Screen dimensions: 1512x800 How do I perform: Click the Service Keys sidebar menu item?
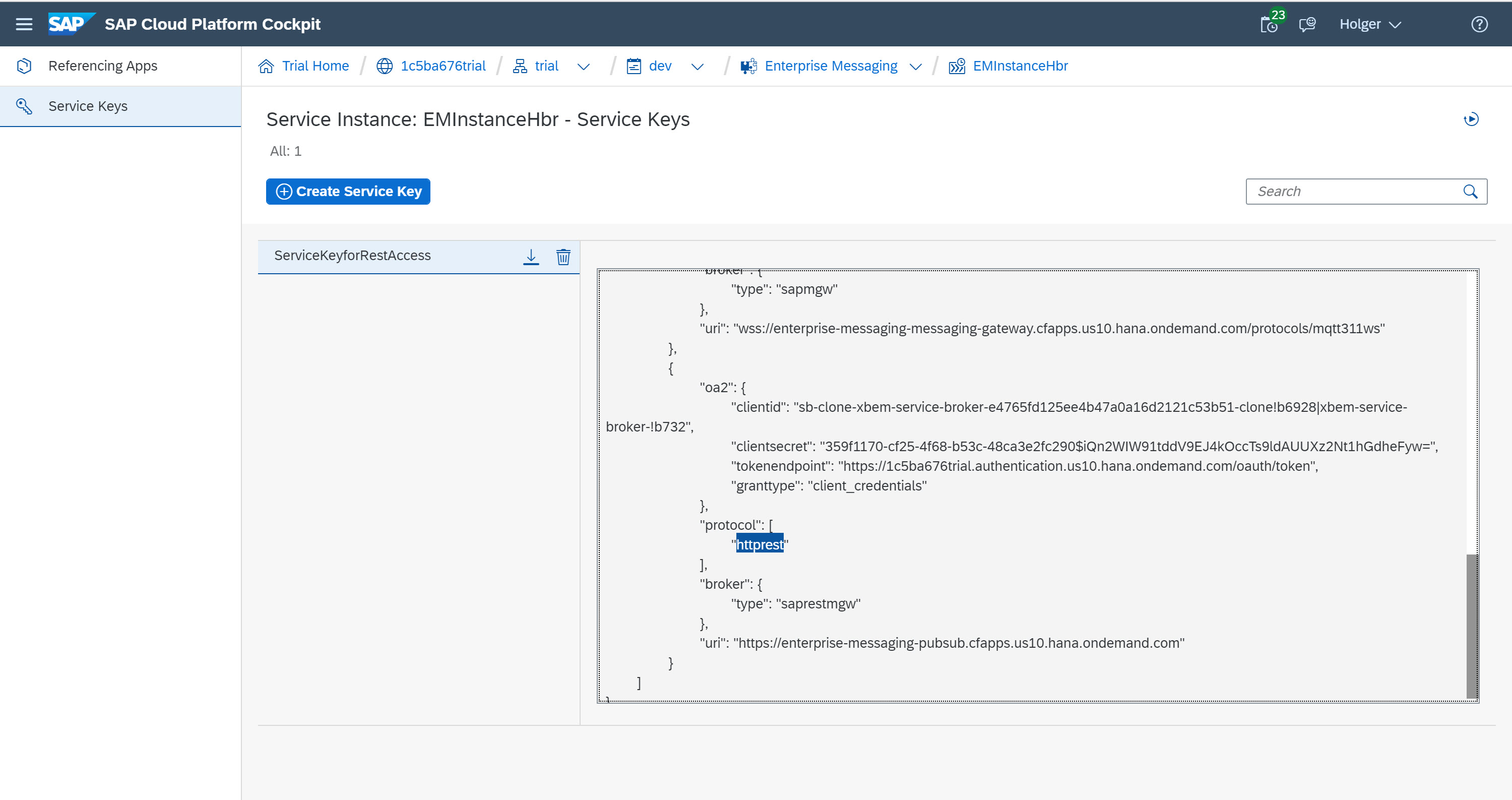[89, 105]
